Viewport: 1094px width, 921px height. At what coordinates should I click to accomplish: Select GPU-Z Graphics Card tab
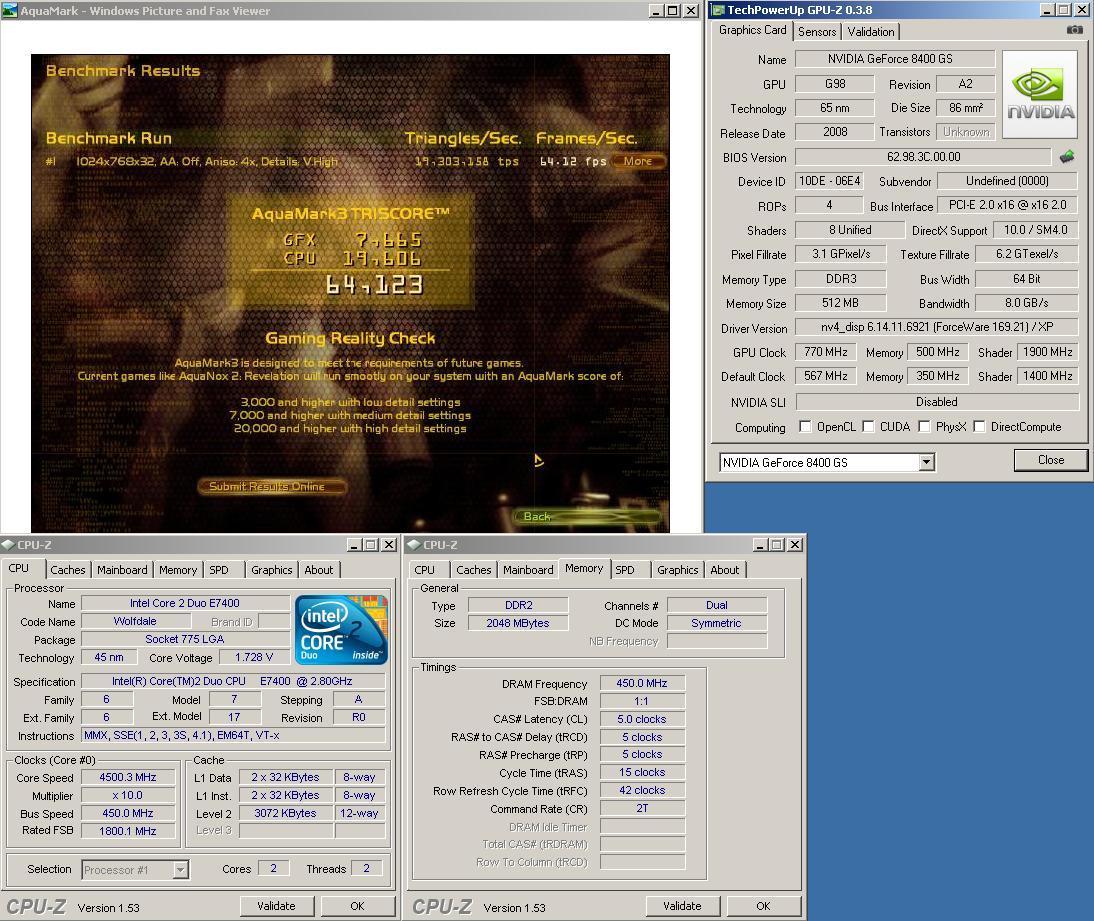[x=752, y=30]
